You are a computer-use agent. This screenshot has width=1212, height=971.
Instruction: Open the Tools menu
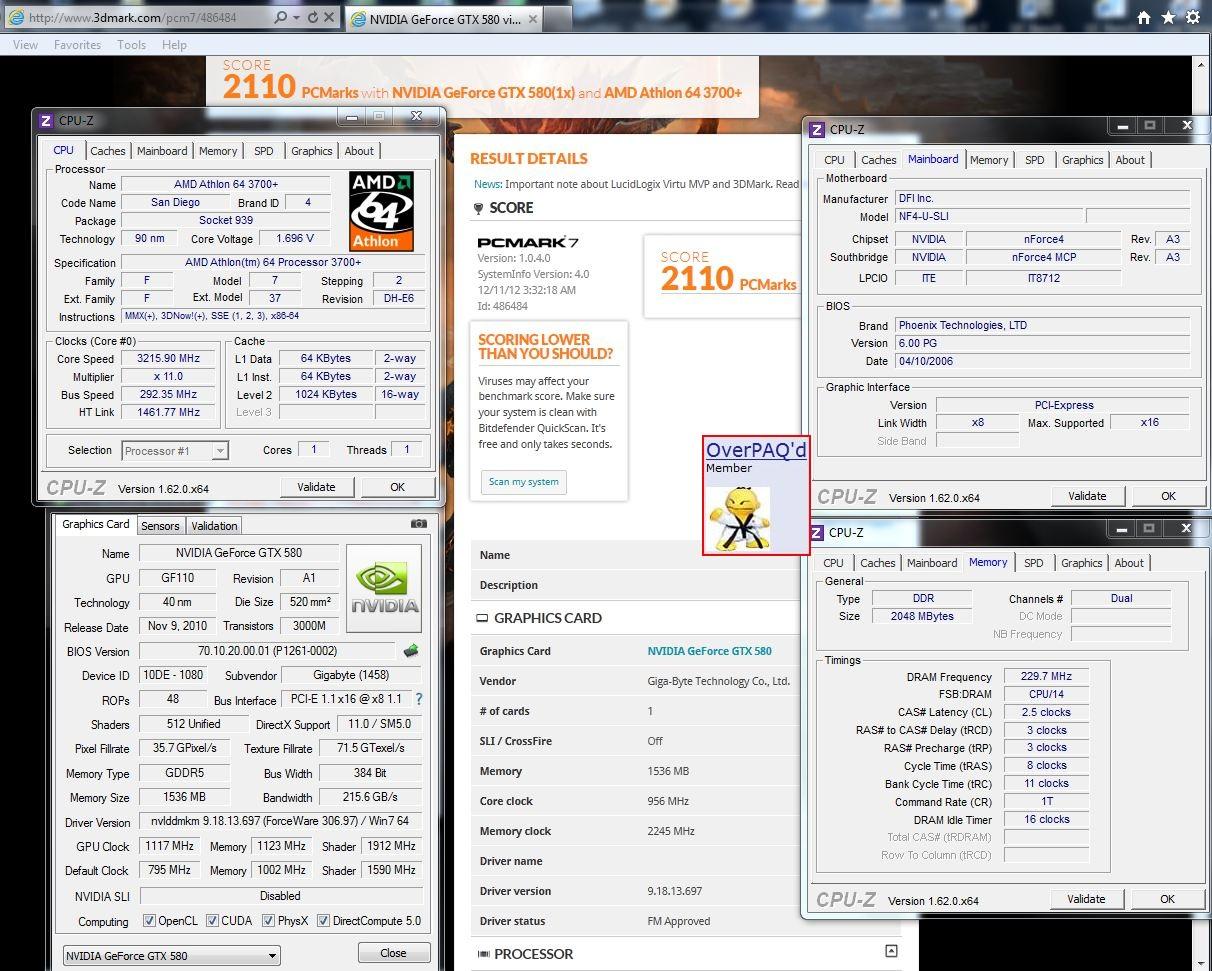coord(131,45)
